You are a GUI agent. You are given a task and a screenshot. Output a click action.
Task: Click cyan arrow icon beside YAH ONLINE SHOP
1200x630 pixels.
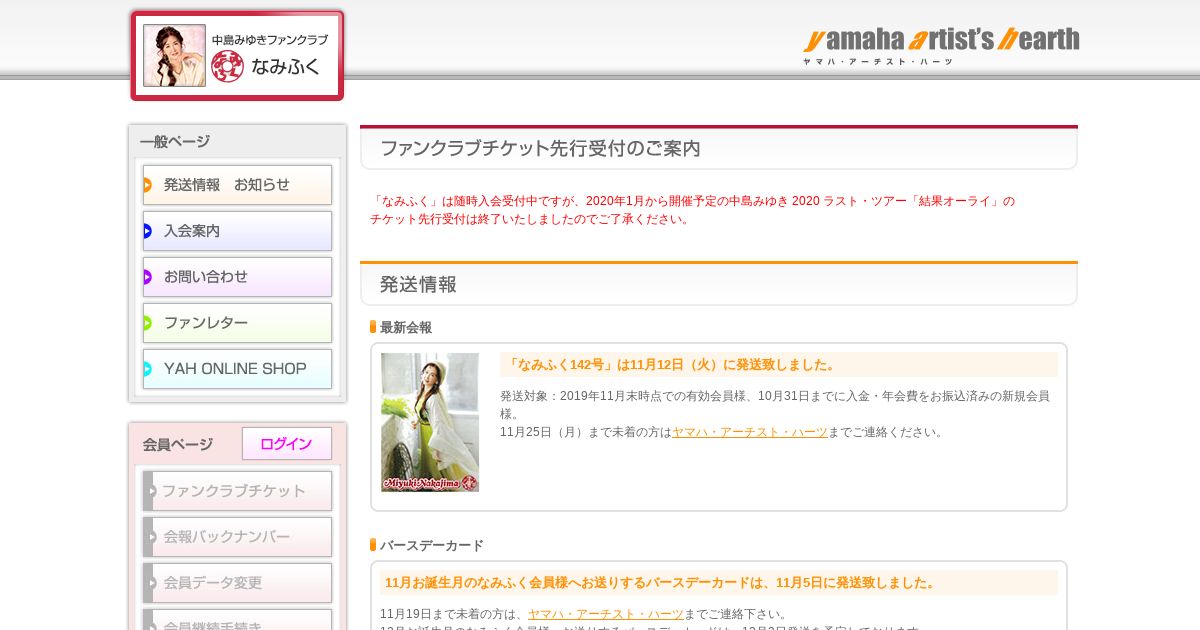[147, 369]
